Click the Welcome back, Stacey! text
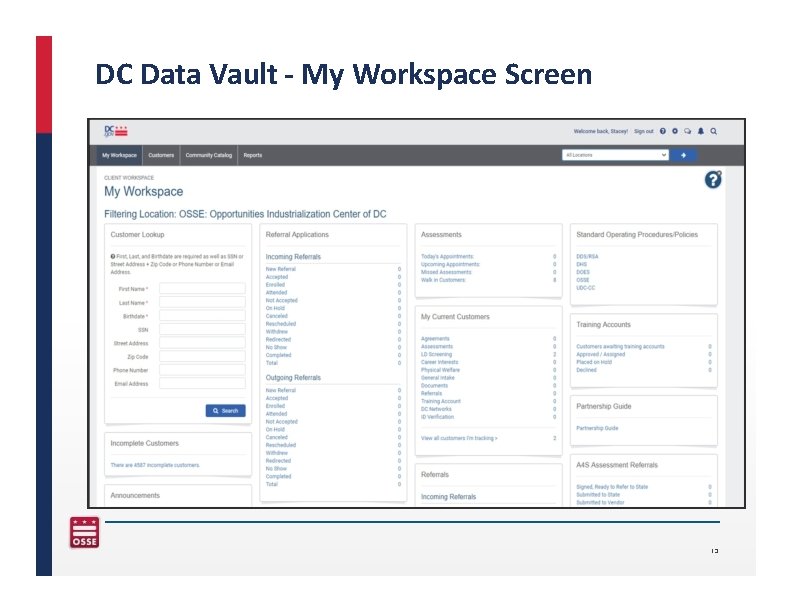The width and height of the screenshot is (792, 612). click(x=601, y=131)
